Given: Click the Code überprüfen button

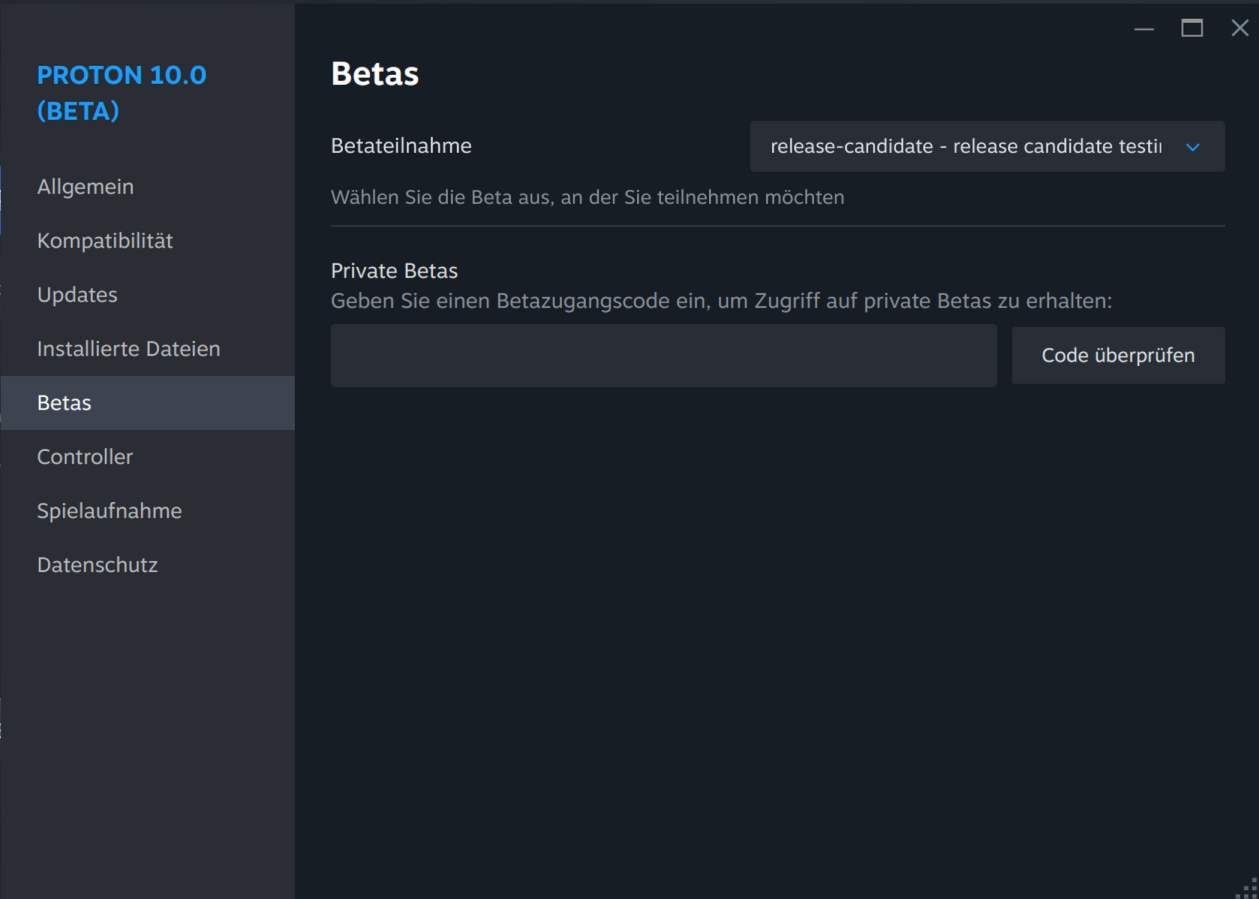Looking at the screenshot, I should coord(1118,355).
